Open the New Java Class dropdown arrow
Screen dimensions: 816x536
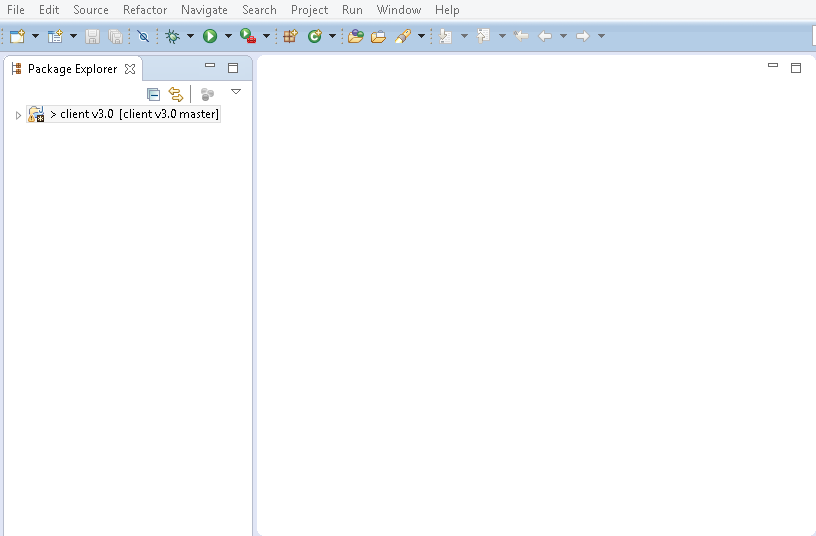point(333,36)
